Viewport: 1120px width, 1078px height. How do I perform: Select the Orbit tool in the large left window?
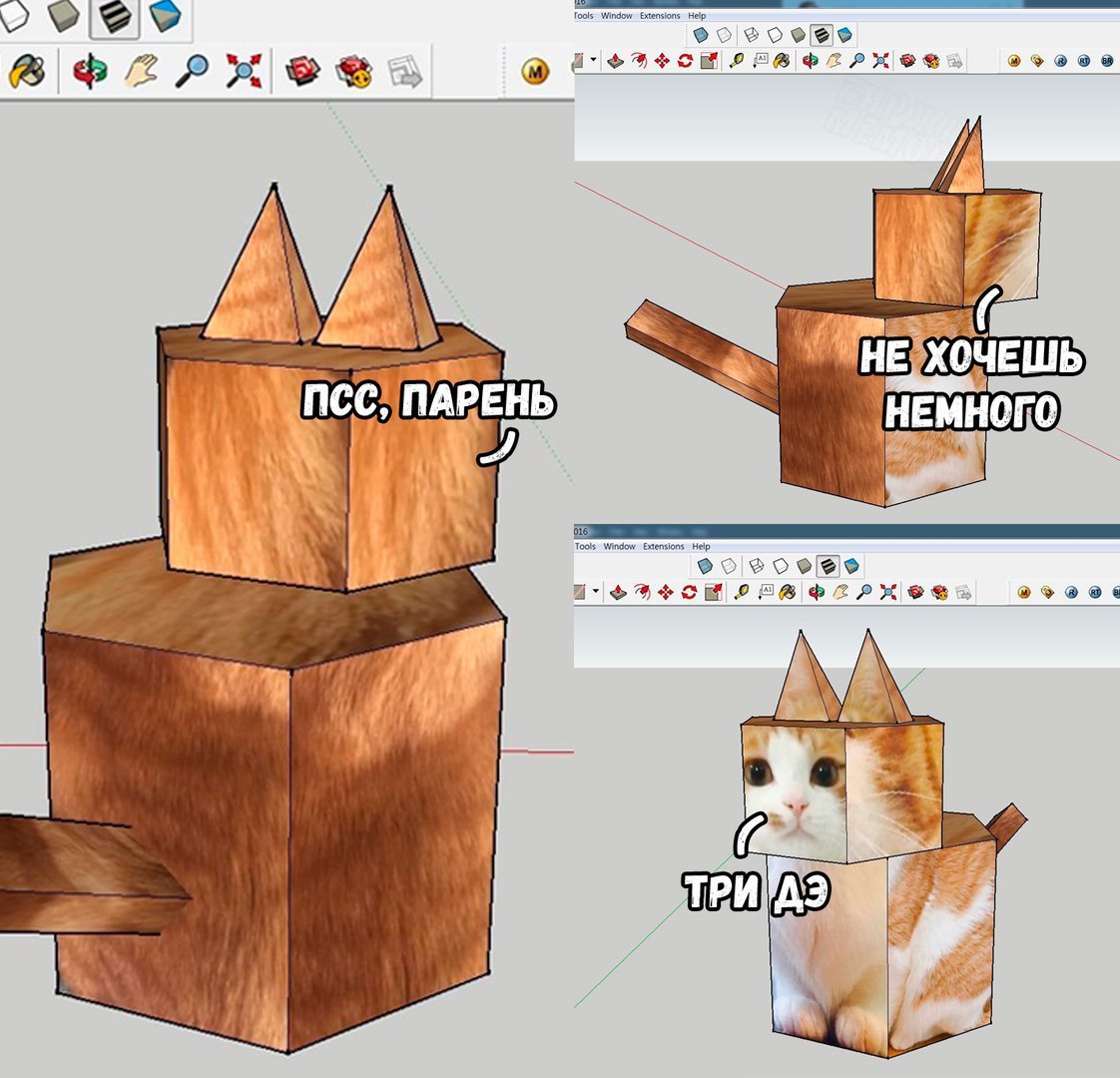click(x=90, y=72)
